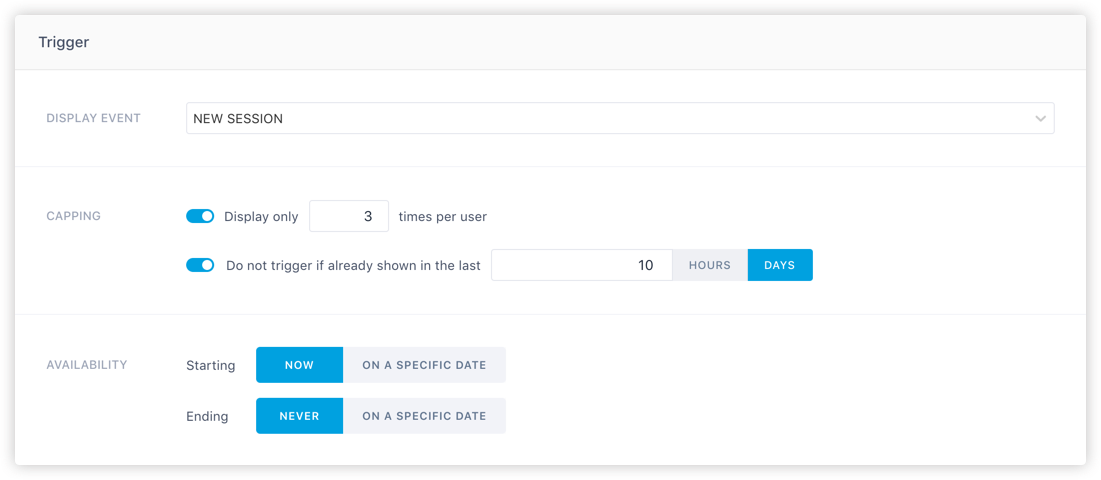Toggle off the 'Display only' capping switch
Screen dimensions: 1101x480
[x=200, y=216]
